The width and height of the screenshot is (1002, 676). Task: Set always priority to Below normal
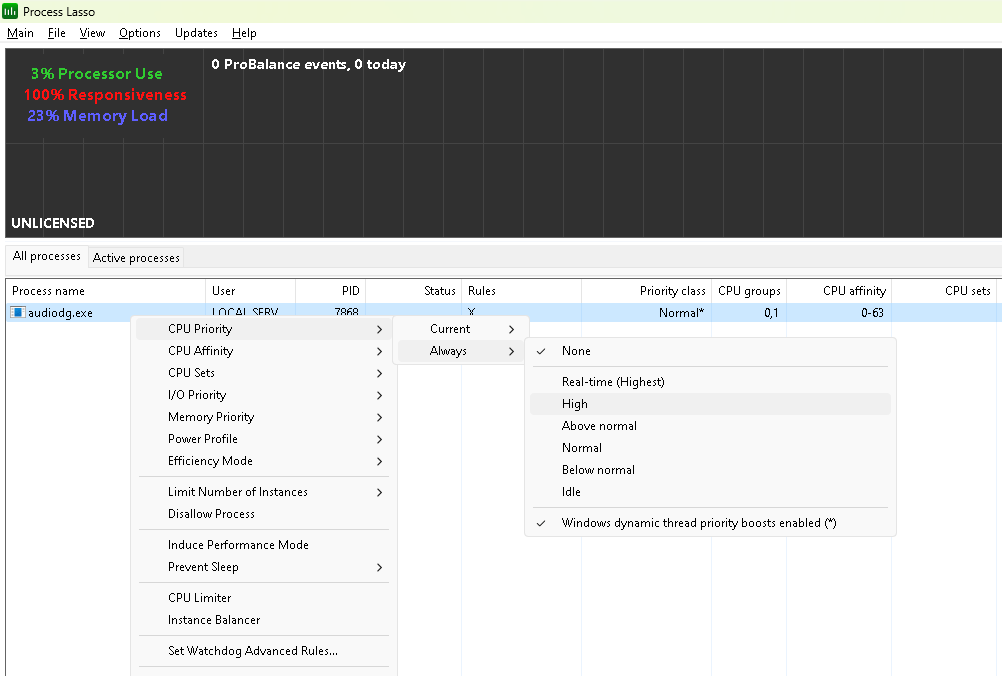coord(710,470)
